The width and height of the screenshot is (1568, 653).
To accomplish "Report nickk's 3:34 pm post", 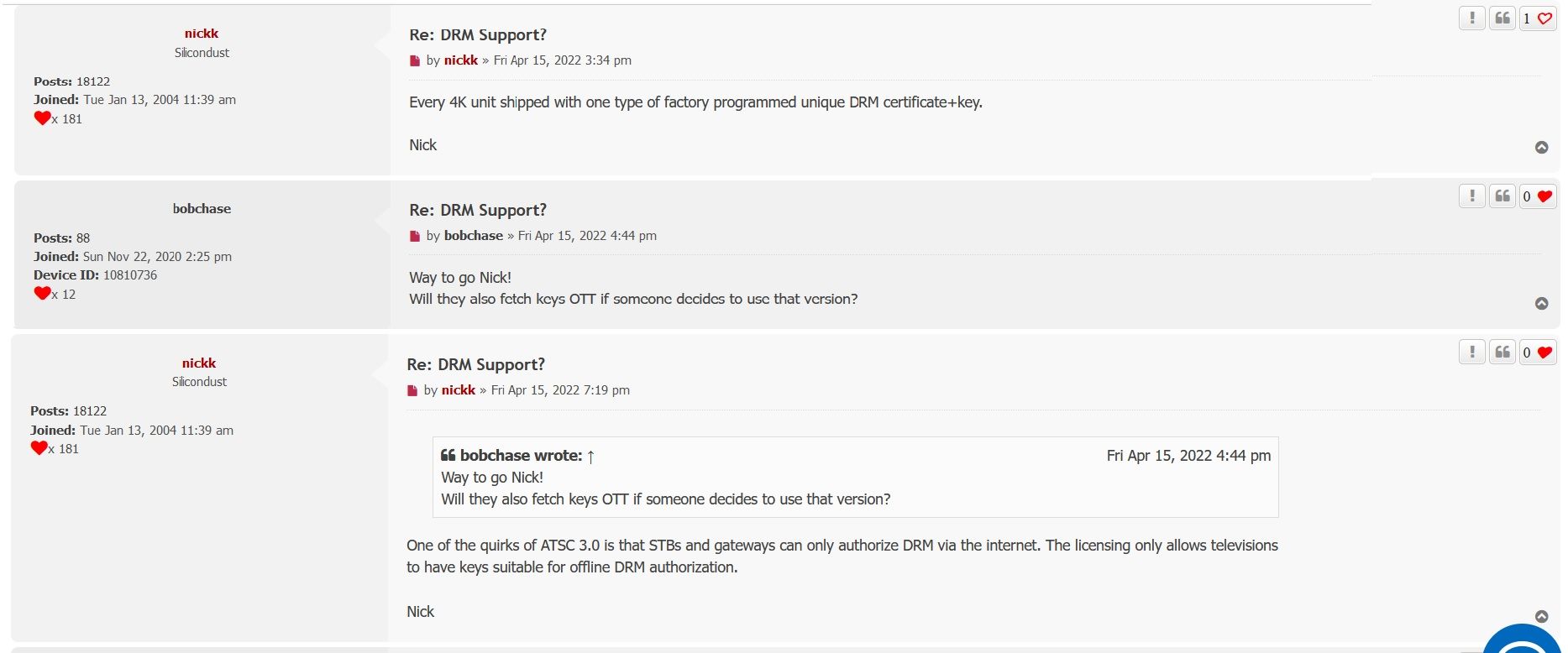I will point(1471,18).
